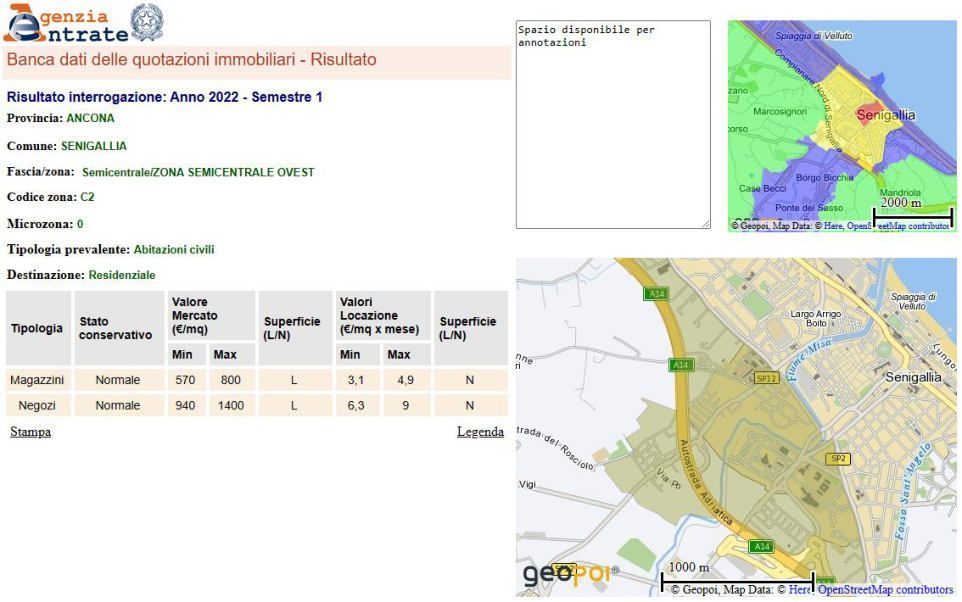962x602 pixels.
Task: Click Negozi rental minimum 6,3
Action: click(x=356, y=406)
